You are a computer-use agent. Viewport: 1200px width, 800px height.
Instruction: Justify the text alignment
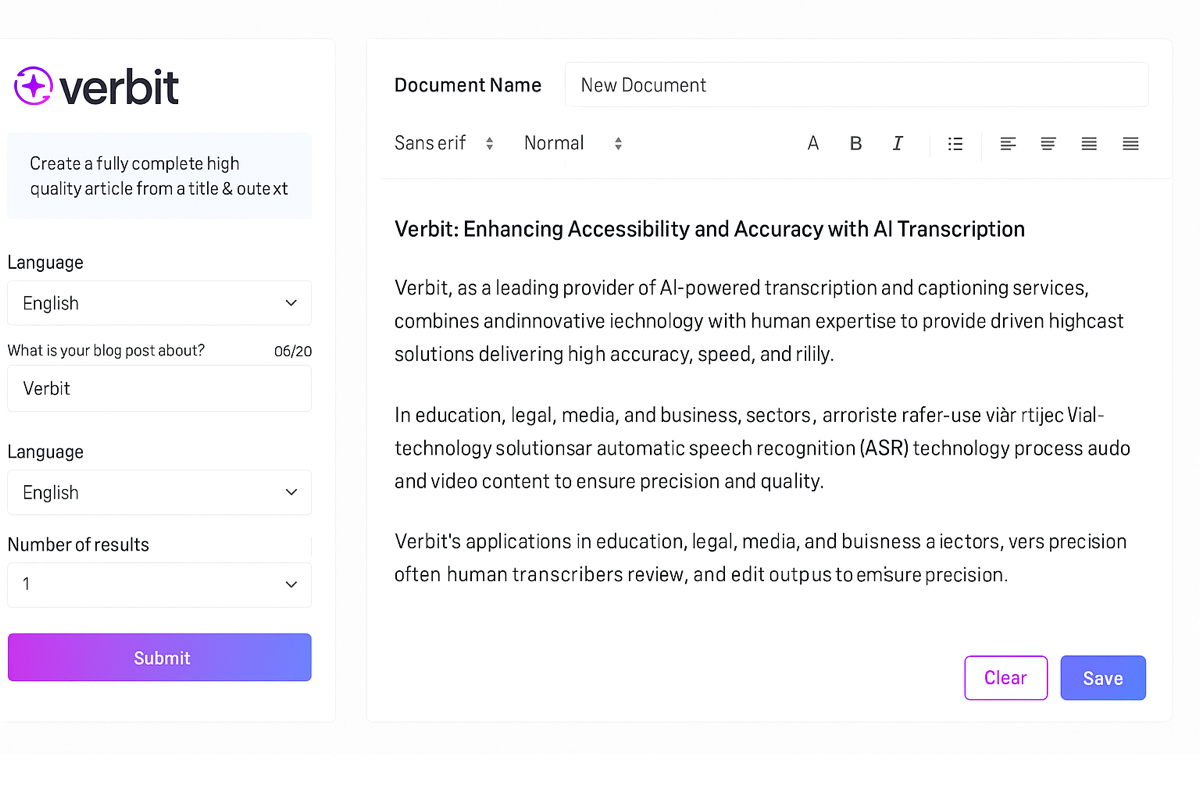coord(1130,144)
